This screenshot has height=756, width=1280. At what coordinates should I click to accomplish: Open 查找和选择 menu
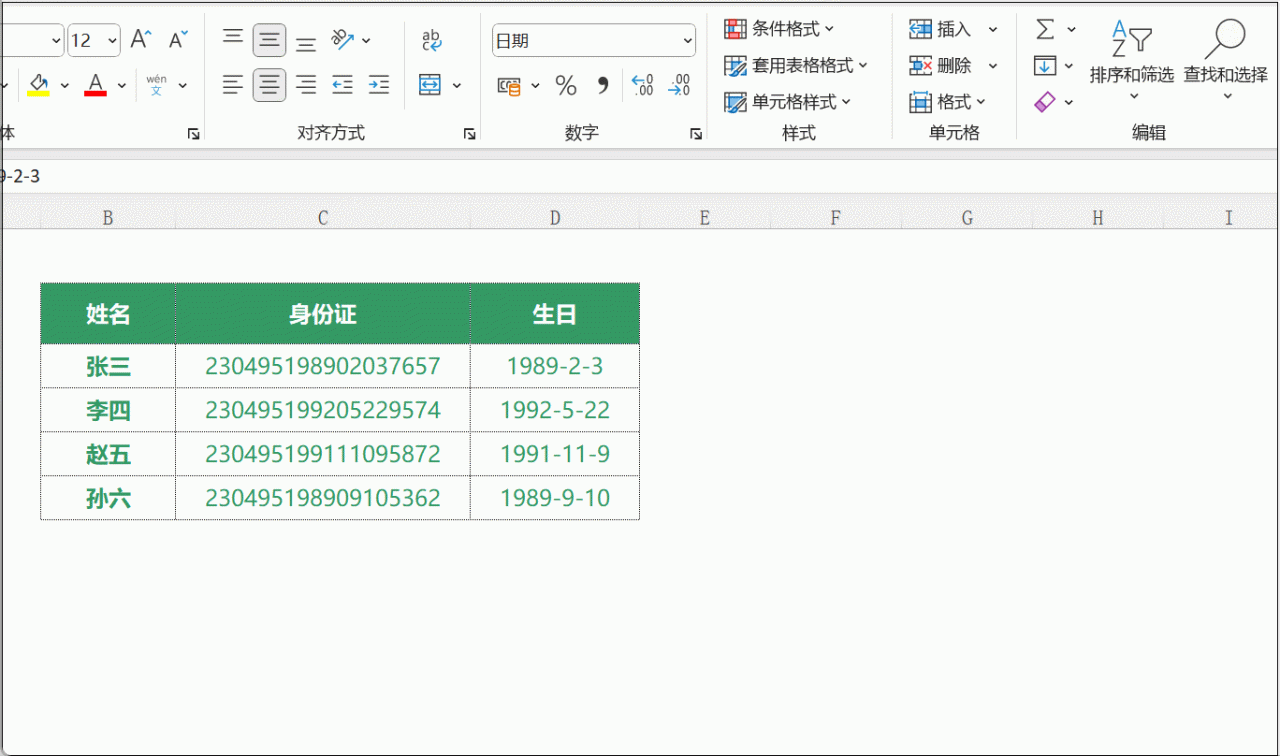[1226, 58]
